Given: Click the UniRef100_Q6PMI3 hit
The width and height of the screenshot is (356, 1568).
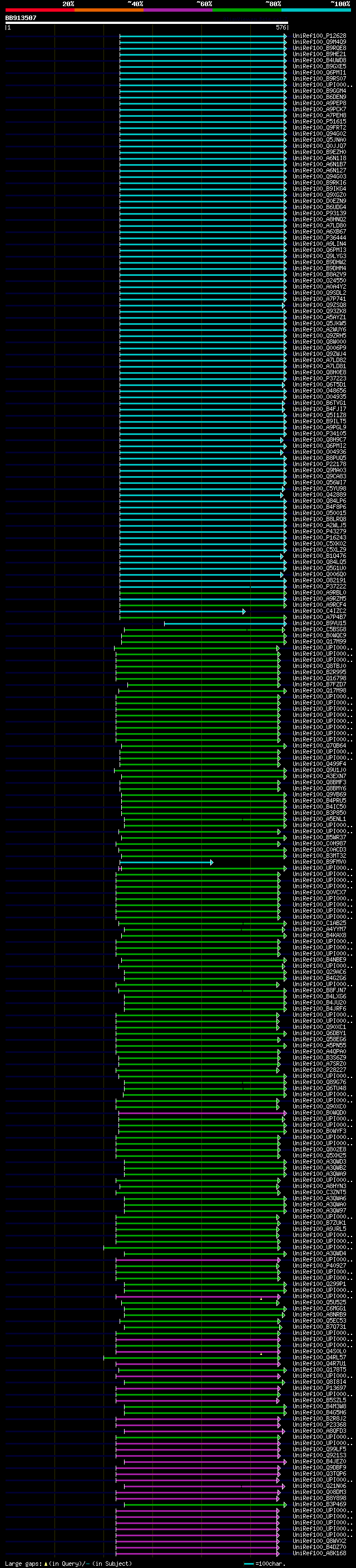Looking at the screenshot, I should tap(319, 250).
